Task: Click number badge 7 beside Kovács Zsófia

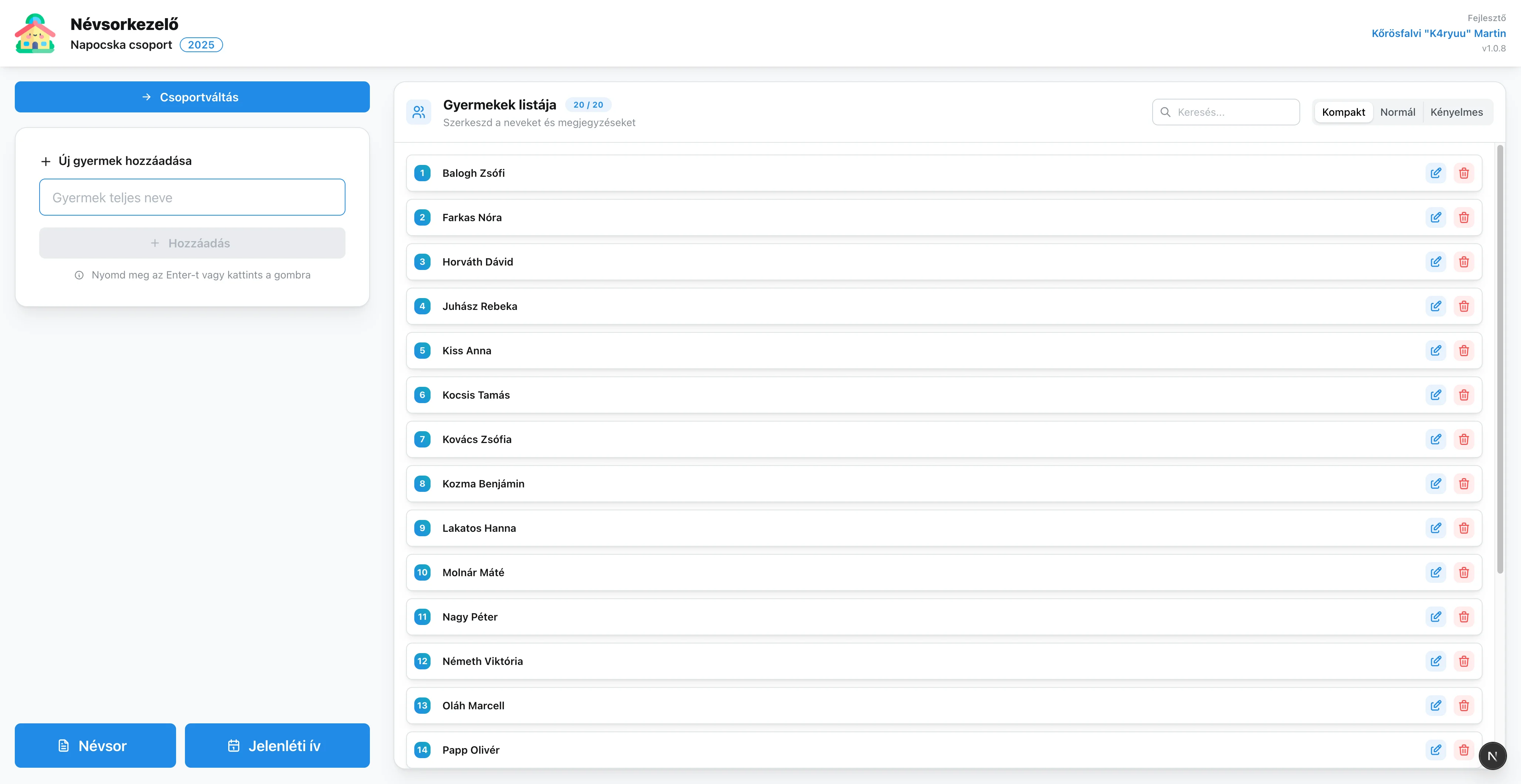Action: click(422, 439)
